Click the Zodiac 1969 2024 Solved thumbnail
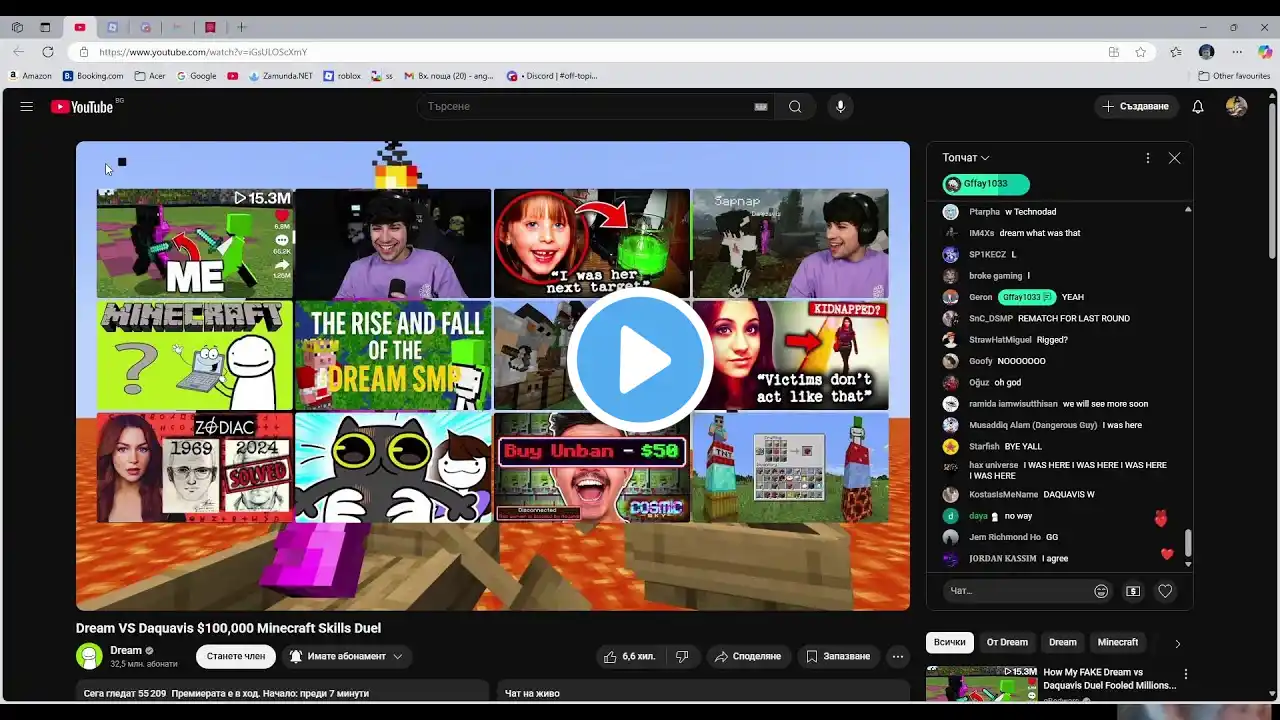This screenshot has width=1280, height=720. pos(195,467)
